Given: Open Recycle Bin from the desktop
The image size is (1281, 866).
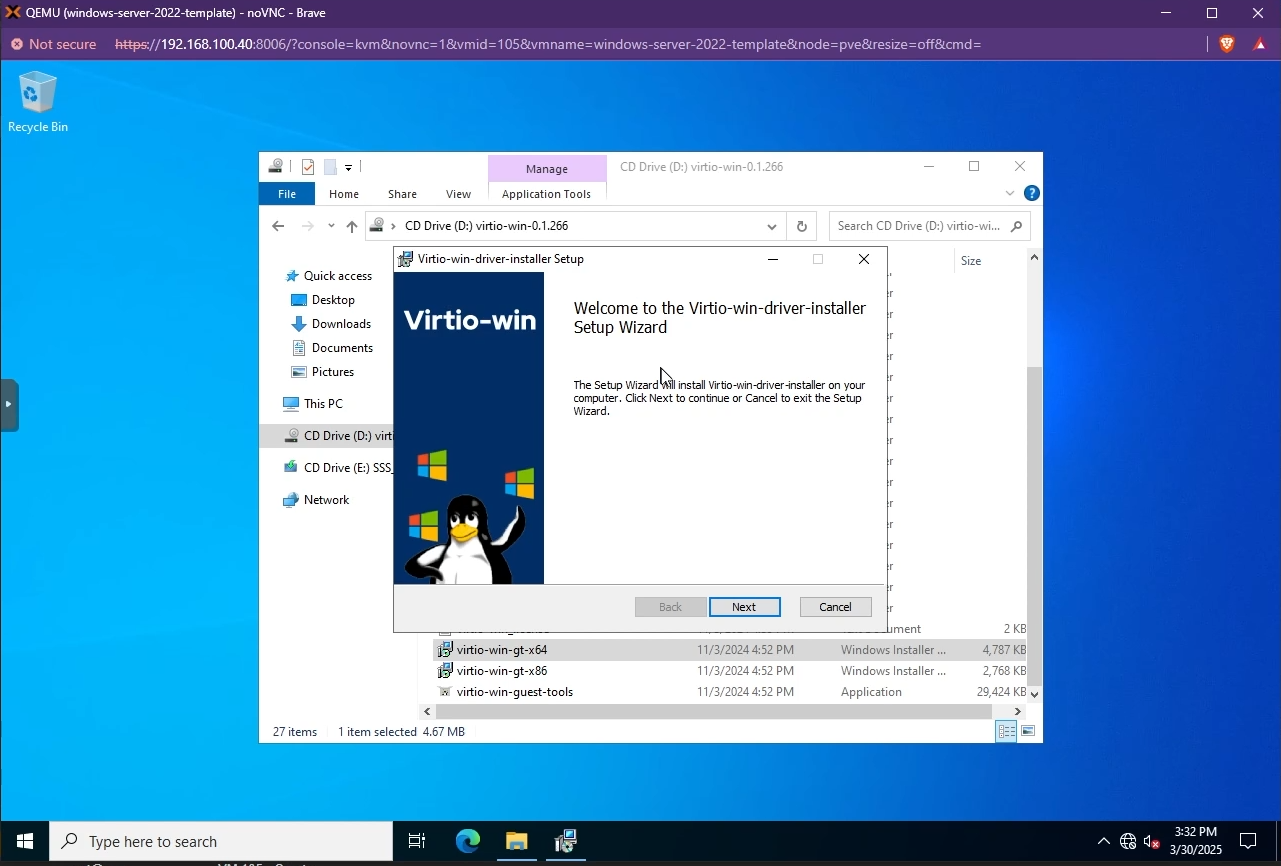Looking at the screenshot, I should click(x=37, y=95).
